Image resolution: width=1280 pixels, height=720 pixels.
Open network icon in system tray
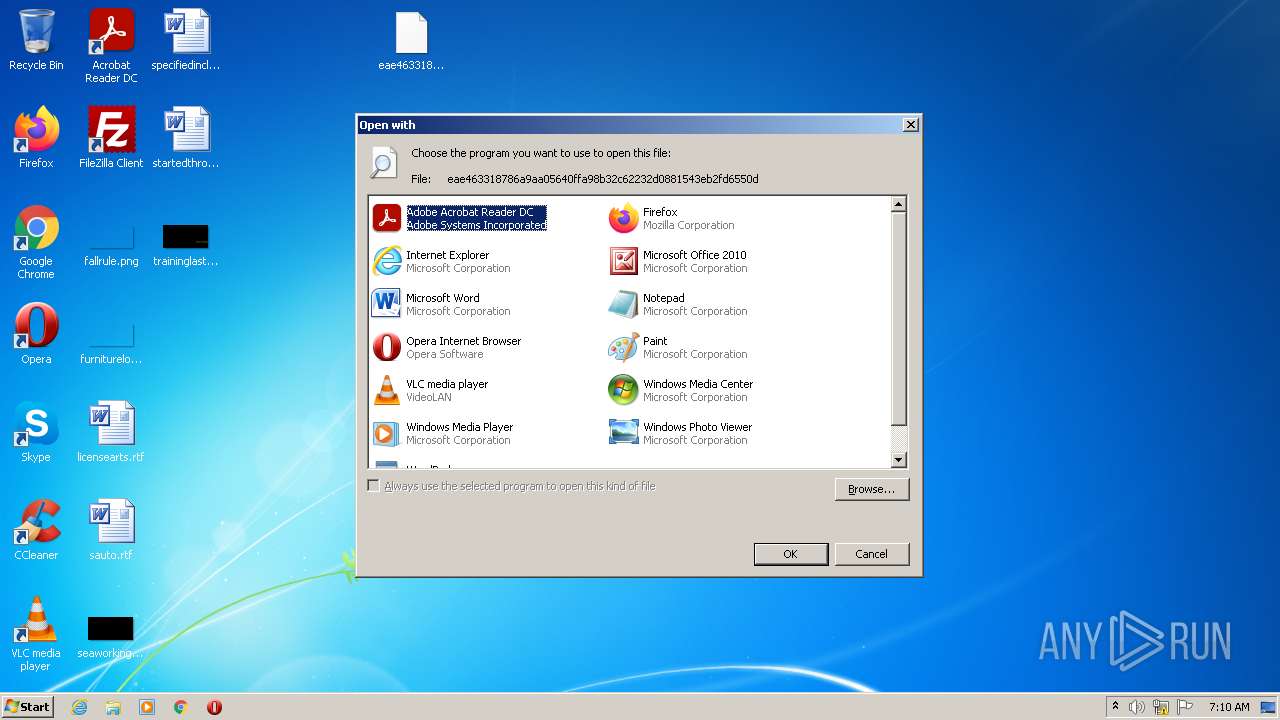point(1161,707)
